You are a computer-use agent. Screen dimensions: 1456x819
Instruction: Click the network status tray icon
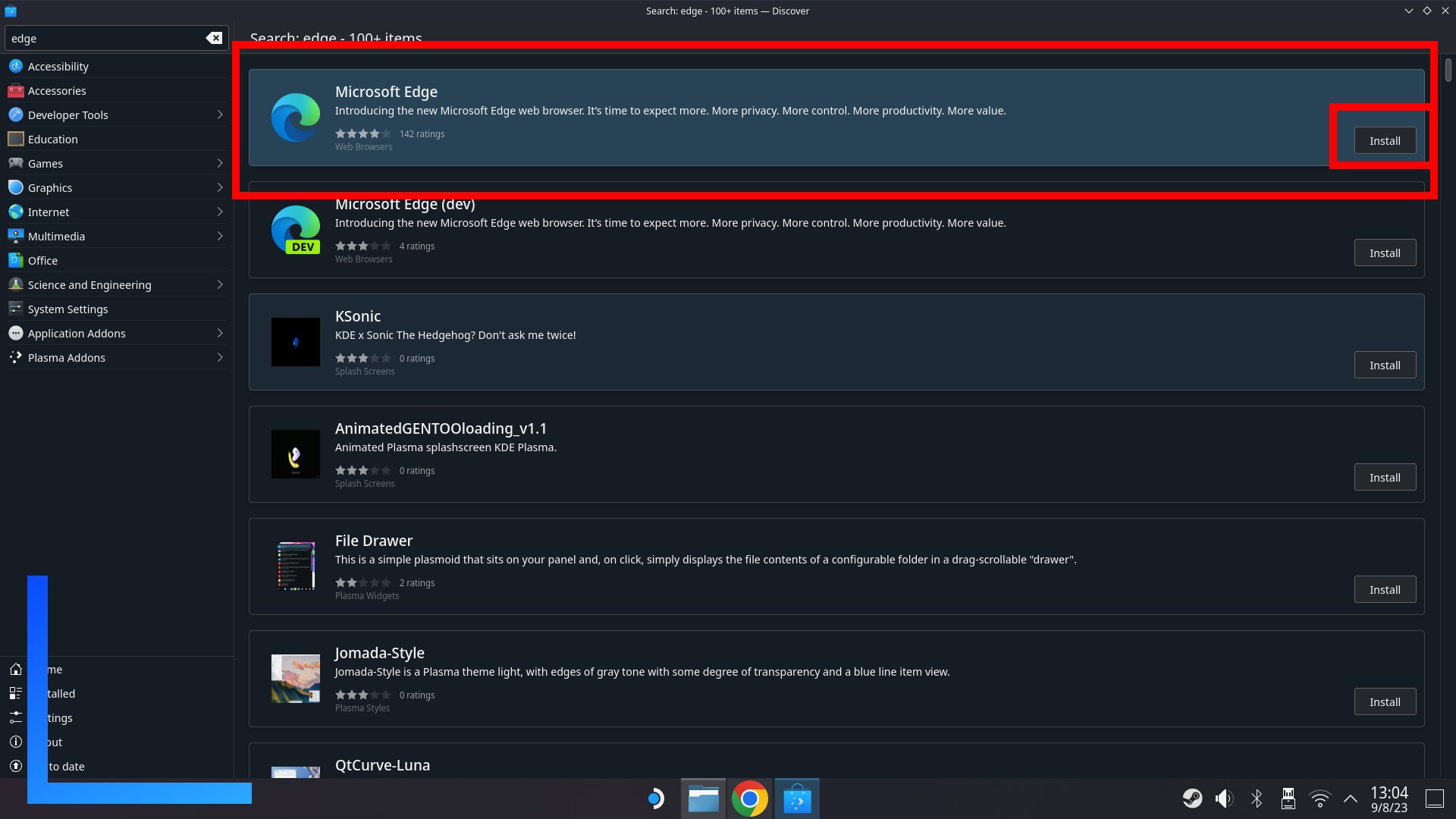[1319, 799]
